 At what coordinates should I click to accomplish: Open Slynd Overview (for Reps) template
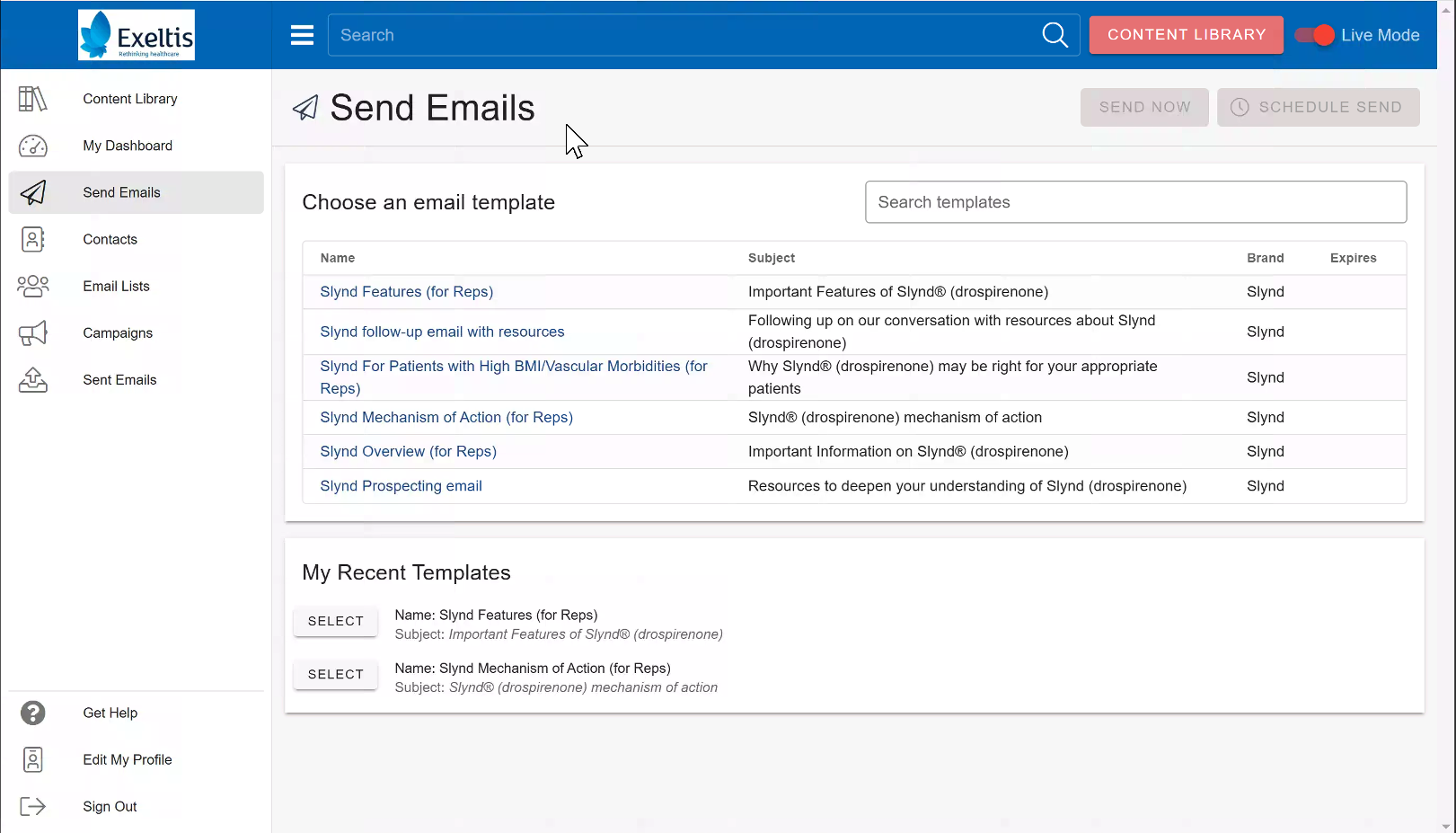pyautogui.click(x=408, y=452)
